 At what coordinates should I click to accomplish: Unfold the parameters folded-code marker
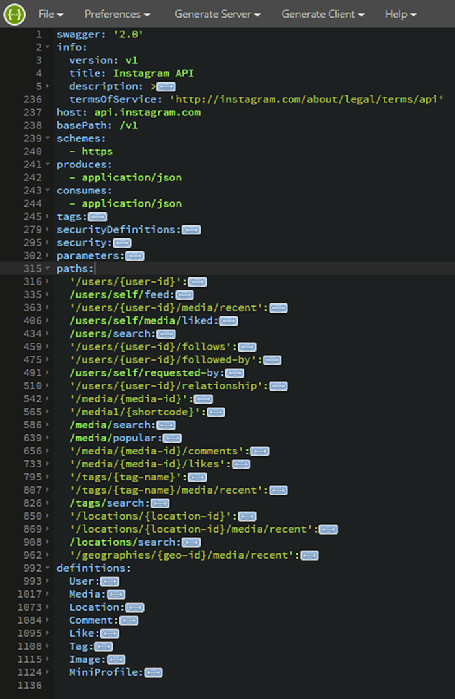point(135,256)
